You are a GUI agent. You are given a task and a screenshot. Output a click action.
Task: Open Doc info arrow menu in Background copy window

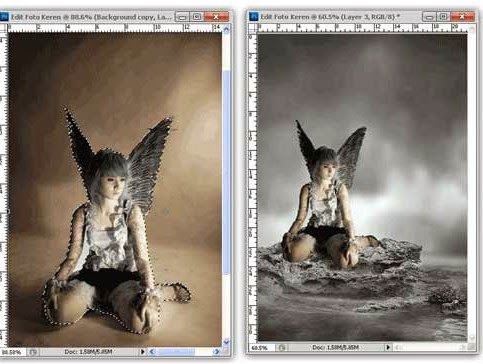point(143,352)
